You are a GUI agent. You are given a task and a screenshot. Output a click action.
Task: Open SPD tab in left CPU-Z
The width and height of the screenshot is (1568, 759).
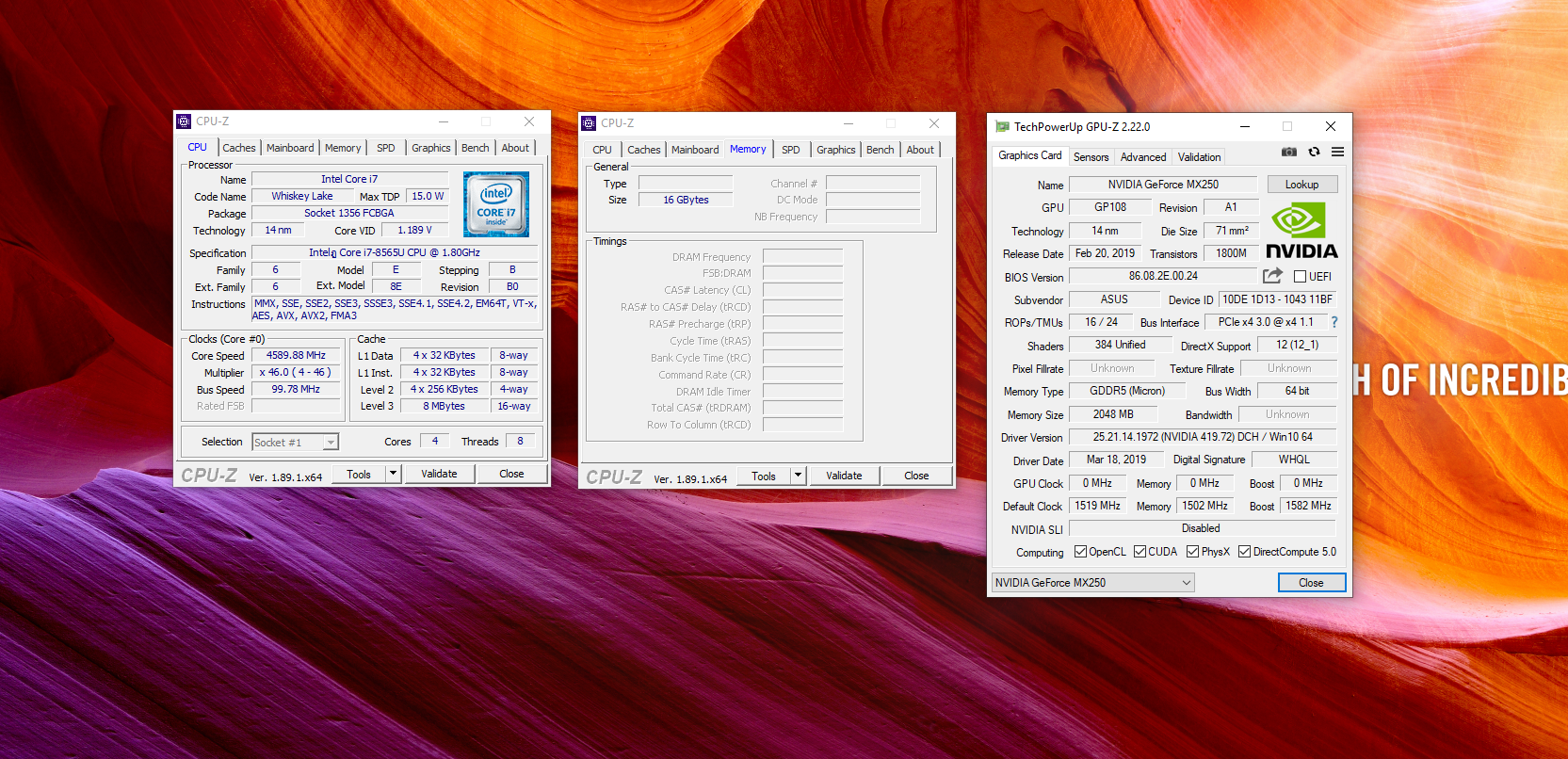coord(386,148)
